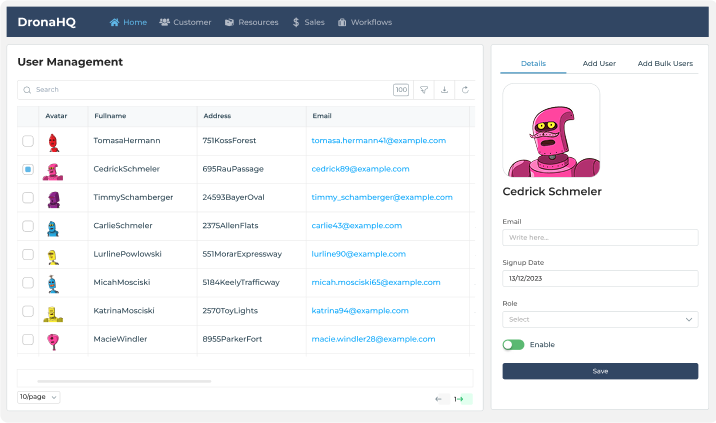Image resolution: width=716 pixels, height=423 pixels.
Task: Go to next page arrow
Action: [462, 399]
